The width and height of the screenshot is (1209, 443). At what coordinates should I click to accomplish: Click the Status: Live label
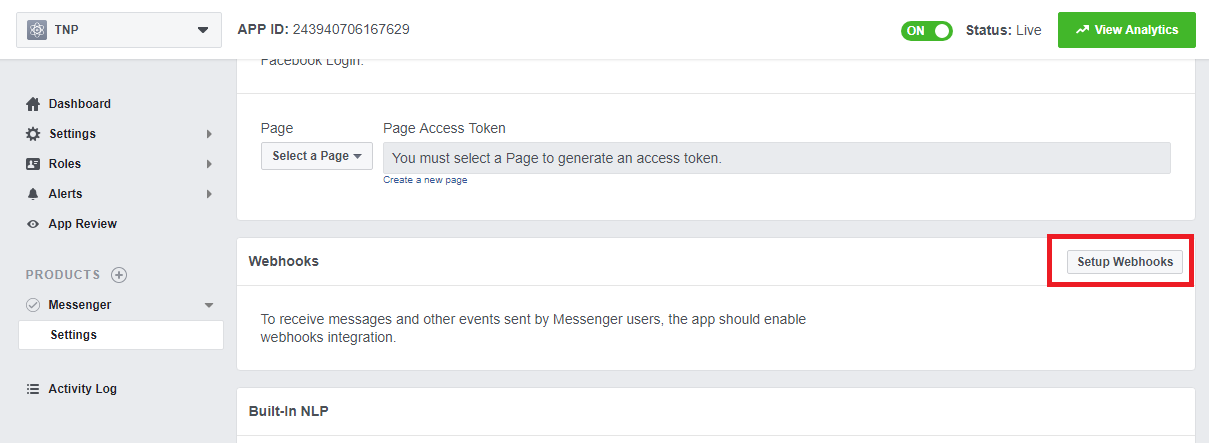1003,30
